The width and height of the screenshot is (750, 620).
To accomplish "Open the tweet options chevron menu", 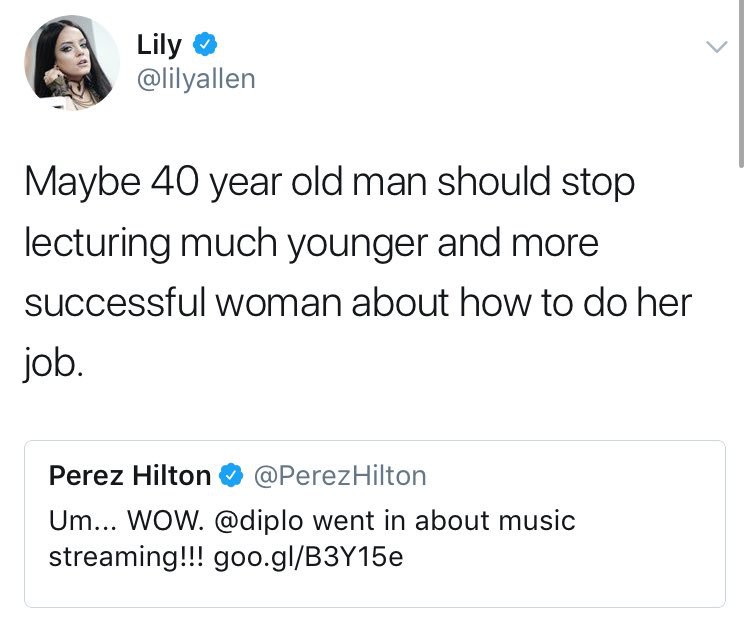I will coord(716,47).
